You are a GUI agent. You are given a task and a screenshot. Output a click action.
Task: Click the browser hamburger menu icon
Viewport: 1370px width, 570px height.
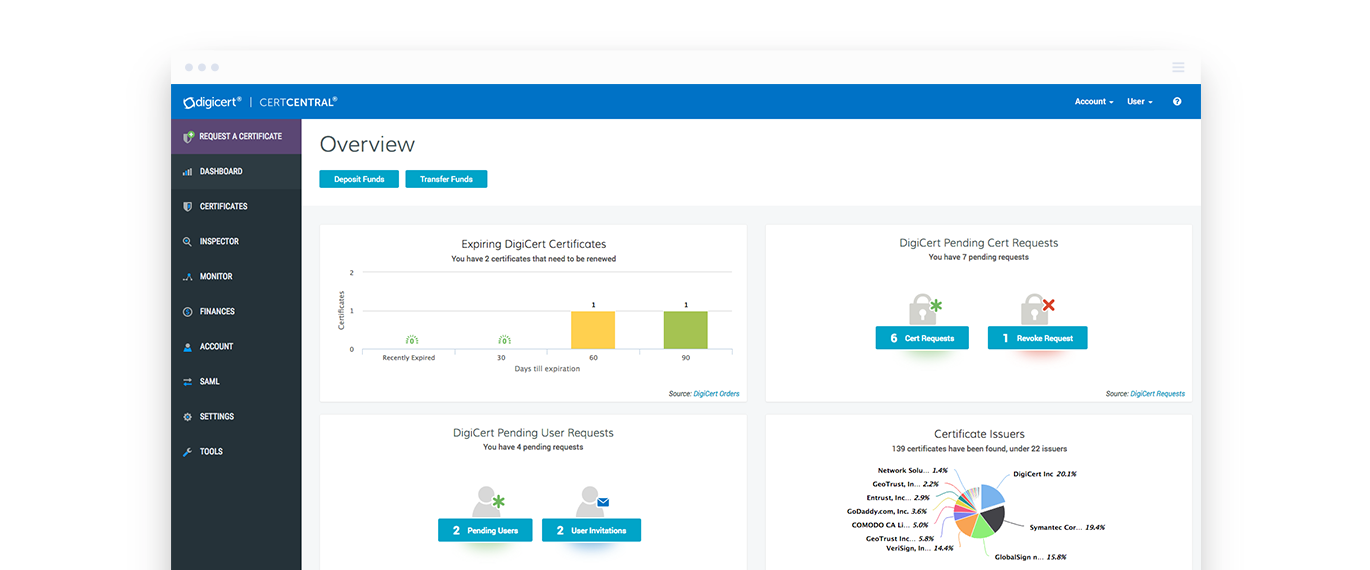click(x=1178, y=67)
